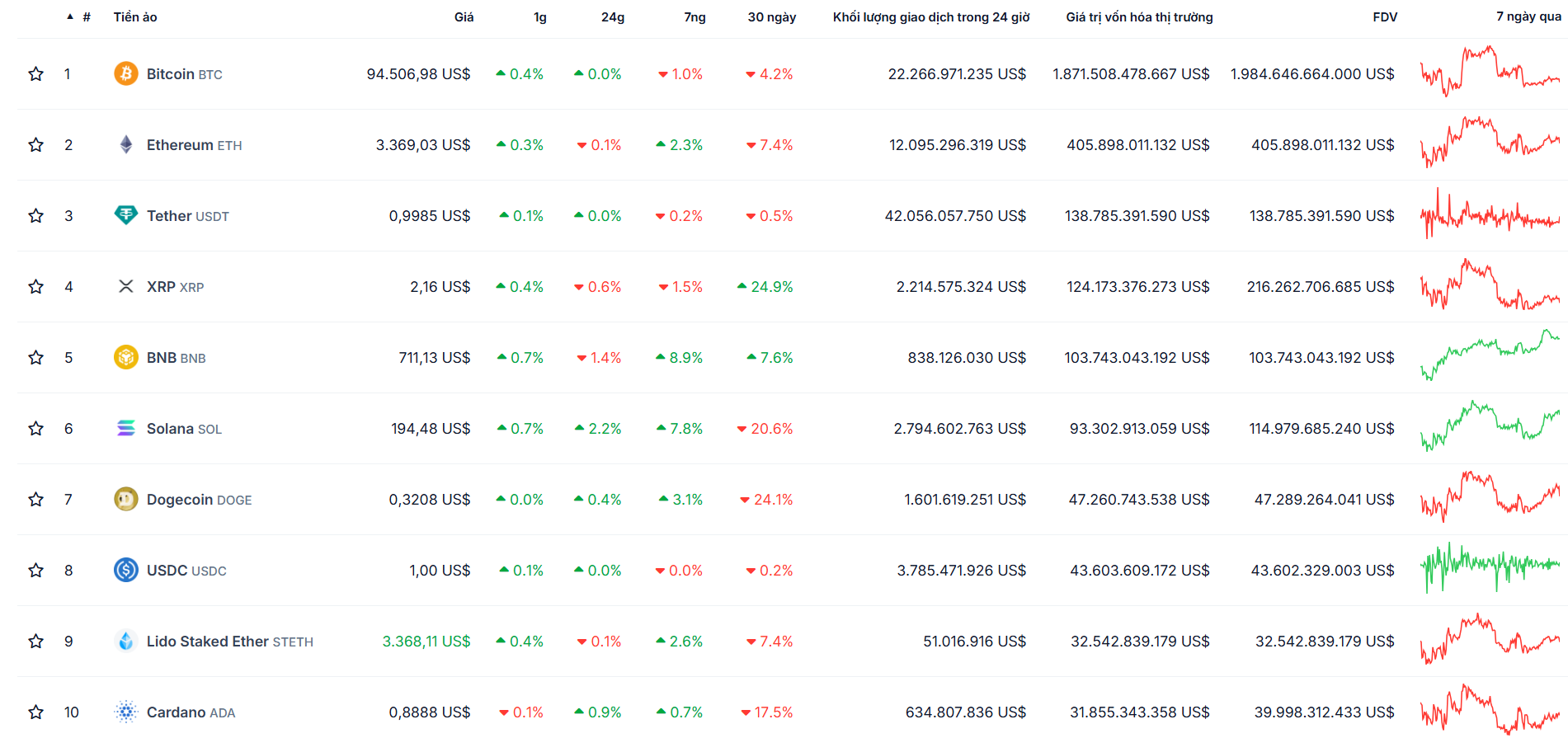Click the Solana logo icon
The height and width of the screenshot is (738, 1568).
126,429
